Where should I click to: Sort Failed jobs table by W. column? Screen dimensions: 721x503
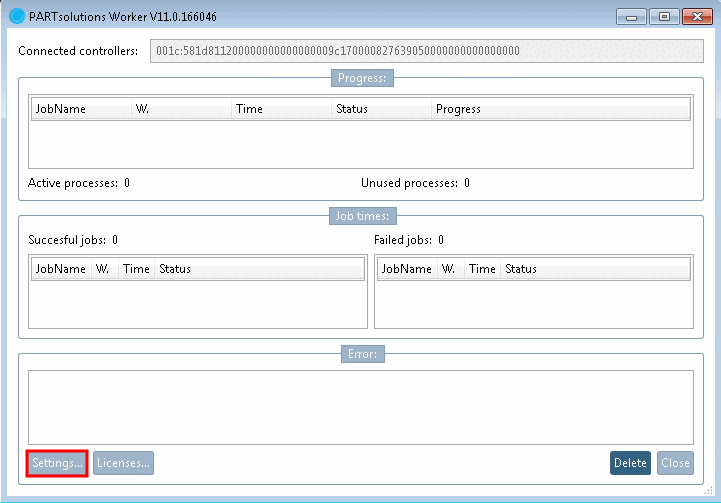[451, 269]
